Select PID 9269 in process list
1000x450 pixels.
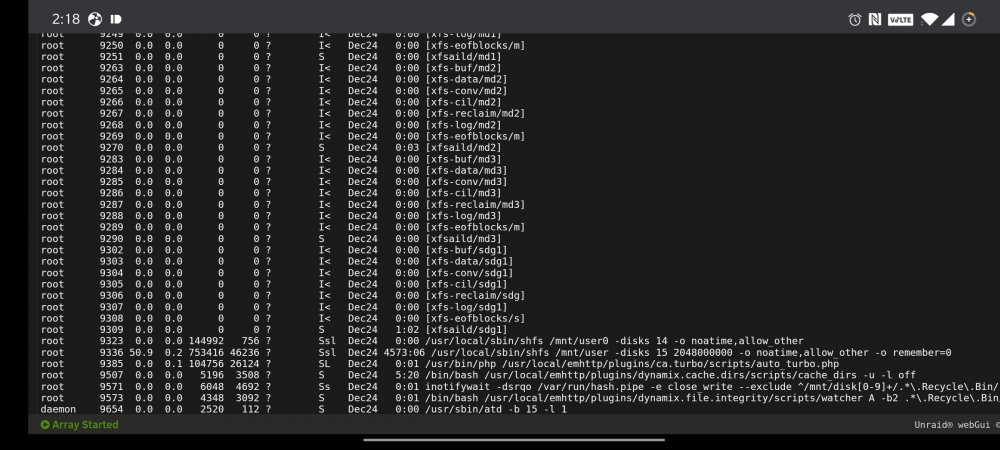click(x=111, y=136)
